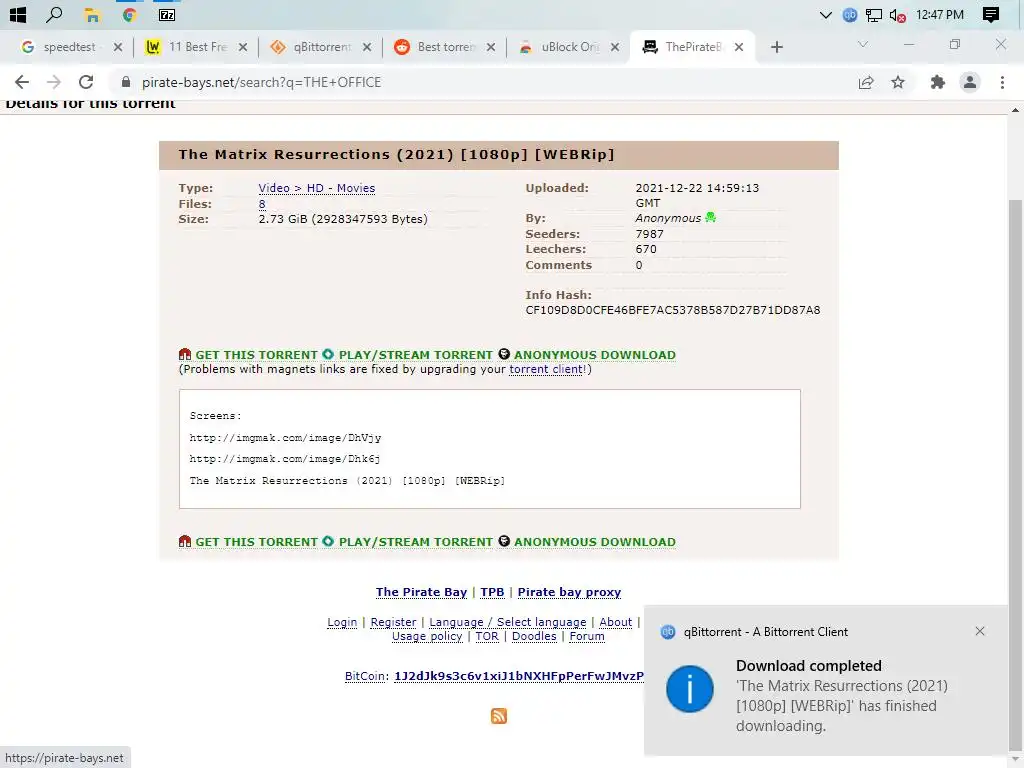1024x768 pixels.
Task: Open the taskbar search magnifier
Action: 54,14
